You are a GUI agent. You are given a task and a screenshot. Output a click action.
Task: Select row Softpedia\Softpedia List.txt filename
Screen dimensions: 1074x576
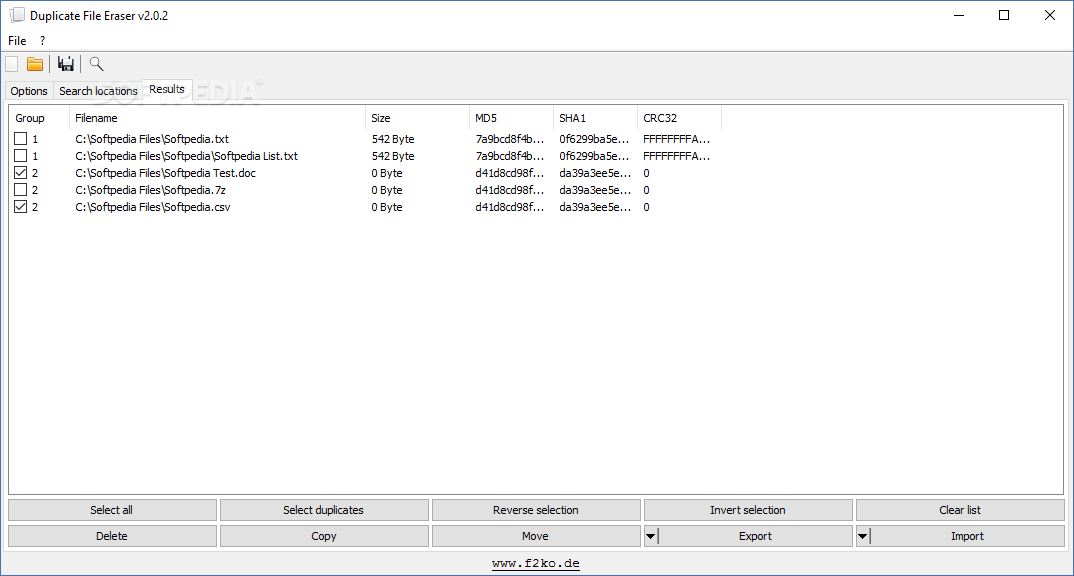tap(186, 156)
